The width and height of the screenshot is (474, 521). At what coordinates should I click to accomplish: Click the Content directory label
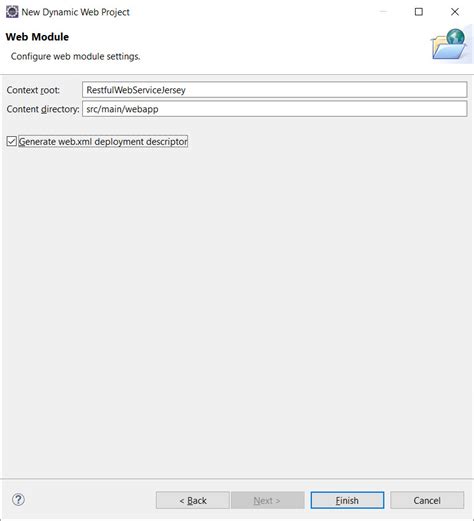click(x=43, y=109)
